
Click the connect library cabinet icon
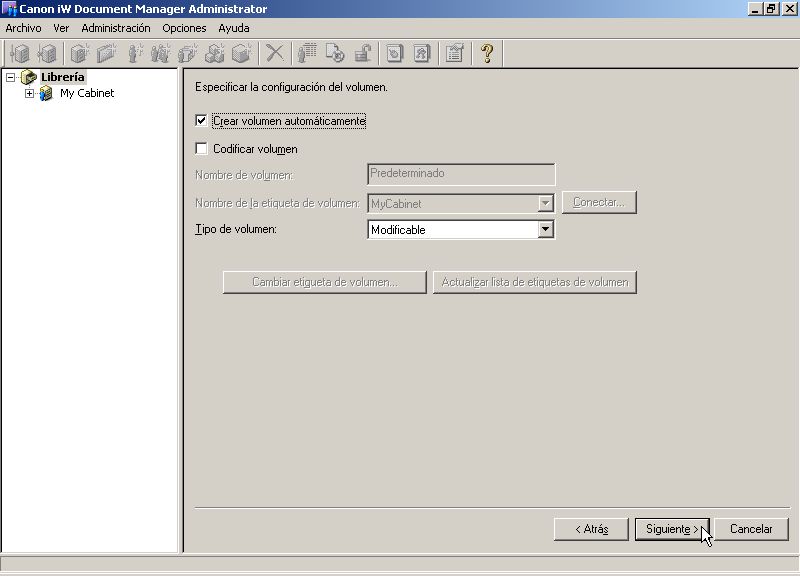[x=20, y=53]
